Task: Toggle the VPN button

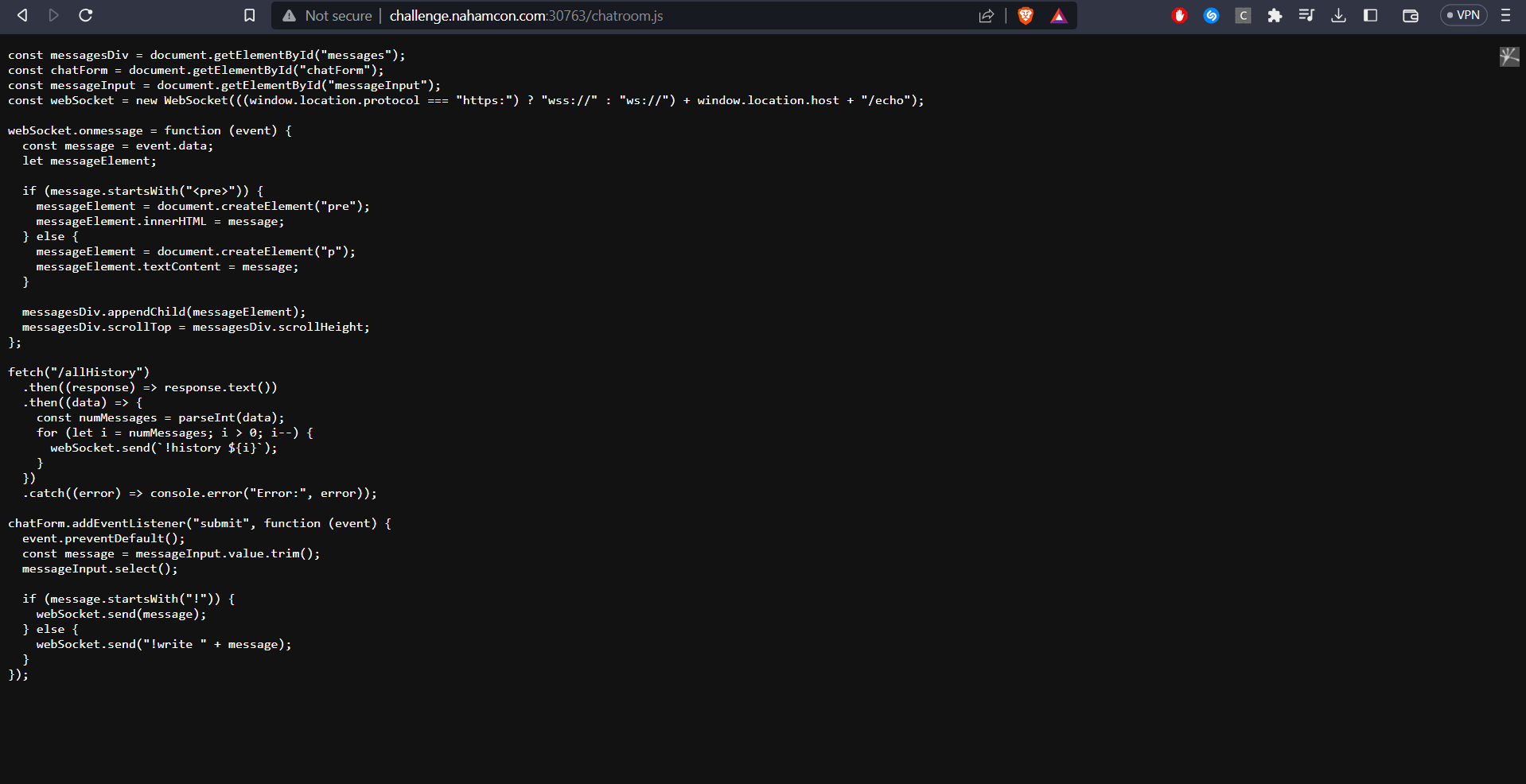Action: pos(1463,15)
